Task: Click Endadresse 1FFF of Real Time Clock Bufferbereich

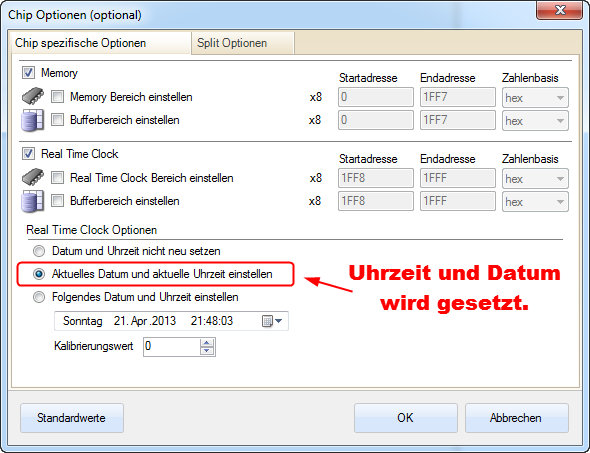Action: pos(458,201)
